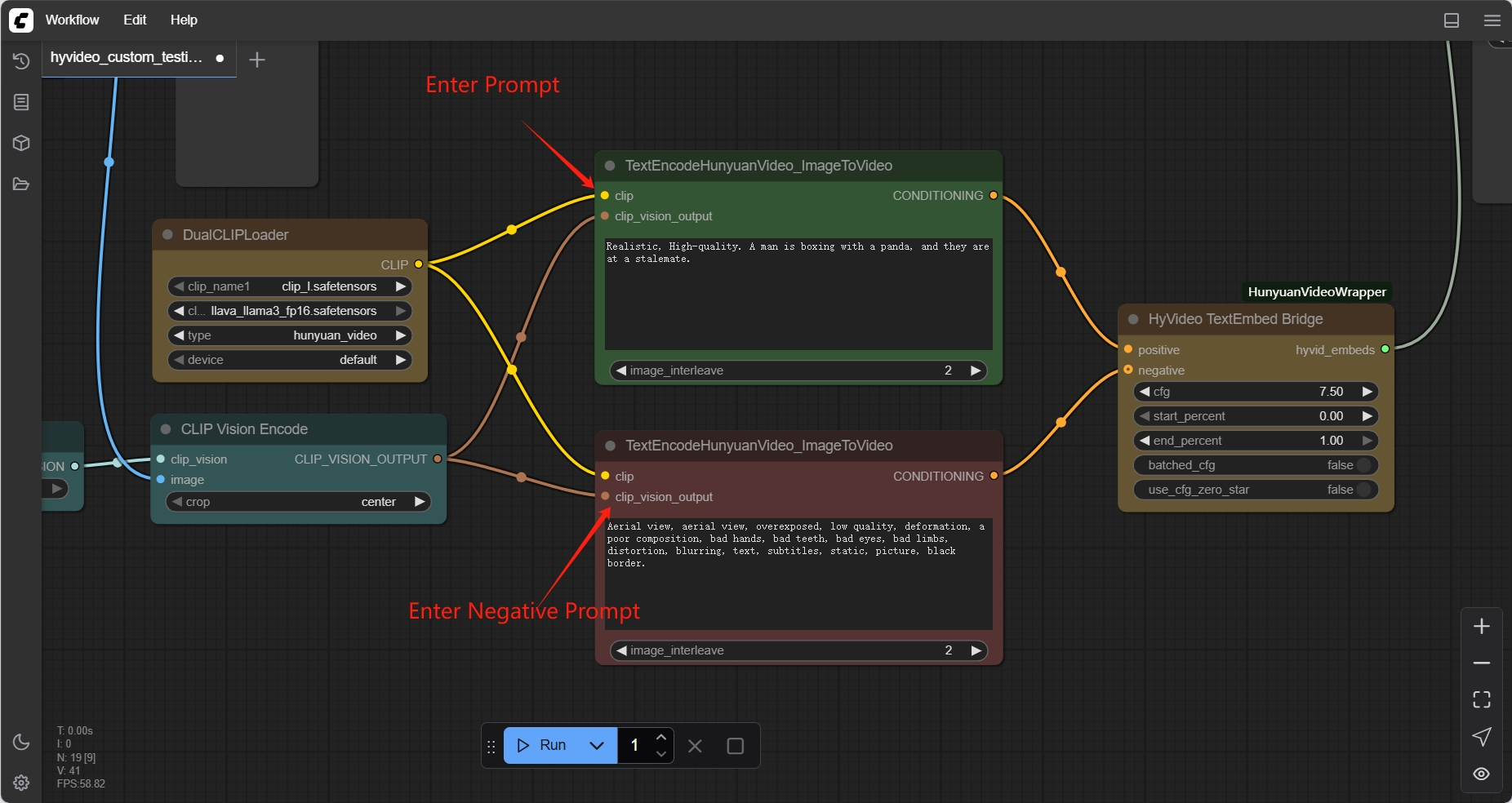The width and height of the screenshot is (1512, 803).
Task: Expand the Run button dropdown arrow
Action: click(x=597, y=745)
